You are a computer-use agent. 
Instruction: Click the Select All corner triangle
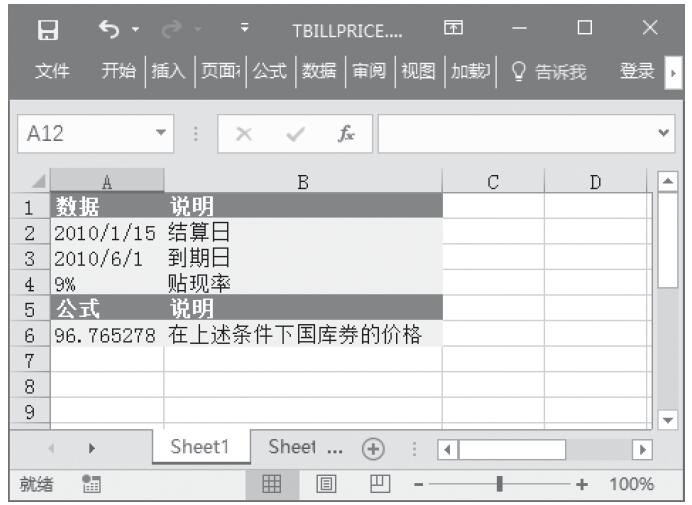click(38, 181)
